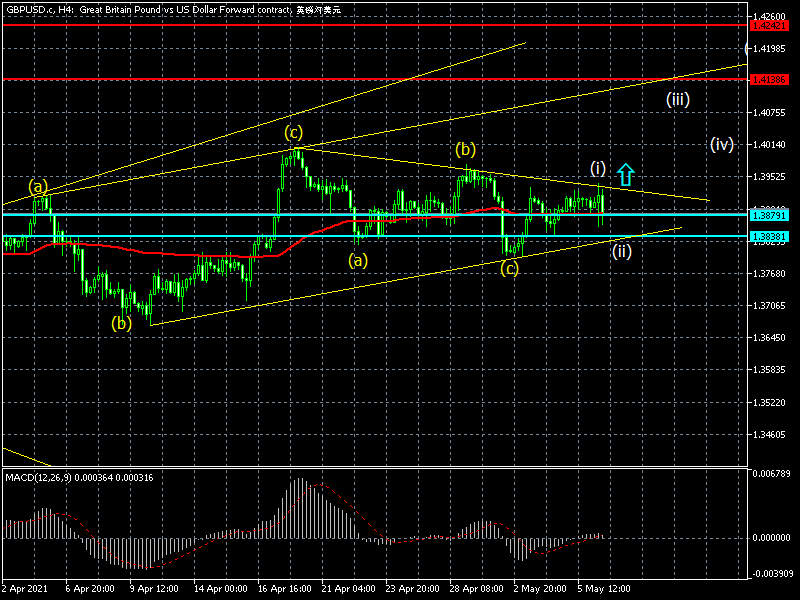
Task: Click the 5 May 12:00 time label
Action: [604, 588]
